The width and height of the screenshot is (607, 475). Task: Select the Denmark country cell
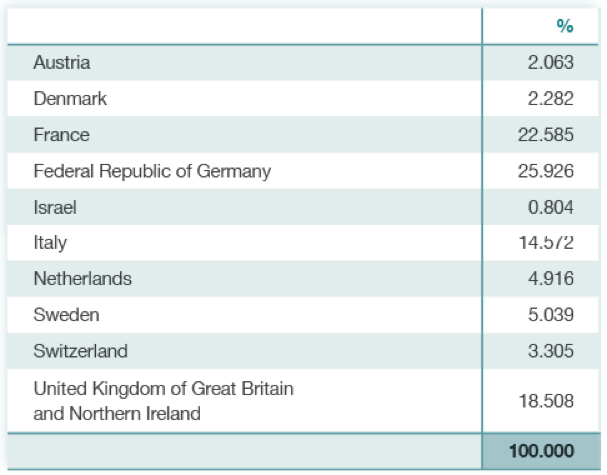[70, 99]
